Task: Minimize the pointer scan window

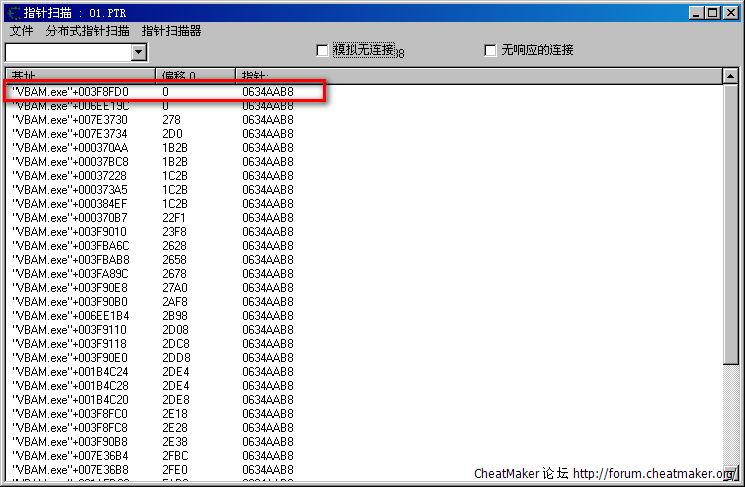Action: [x=696, y=13]
